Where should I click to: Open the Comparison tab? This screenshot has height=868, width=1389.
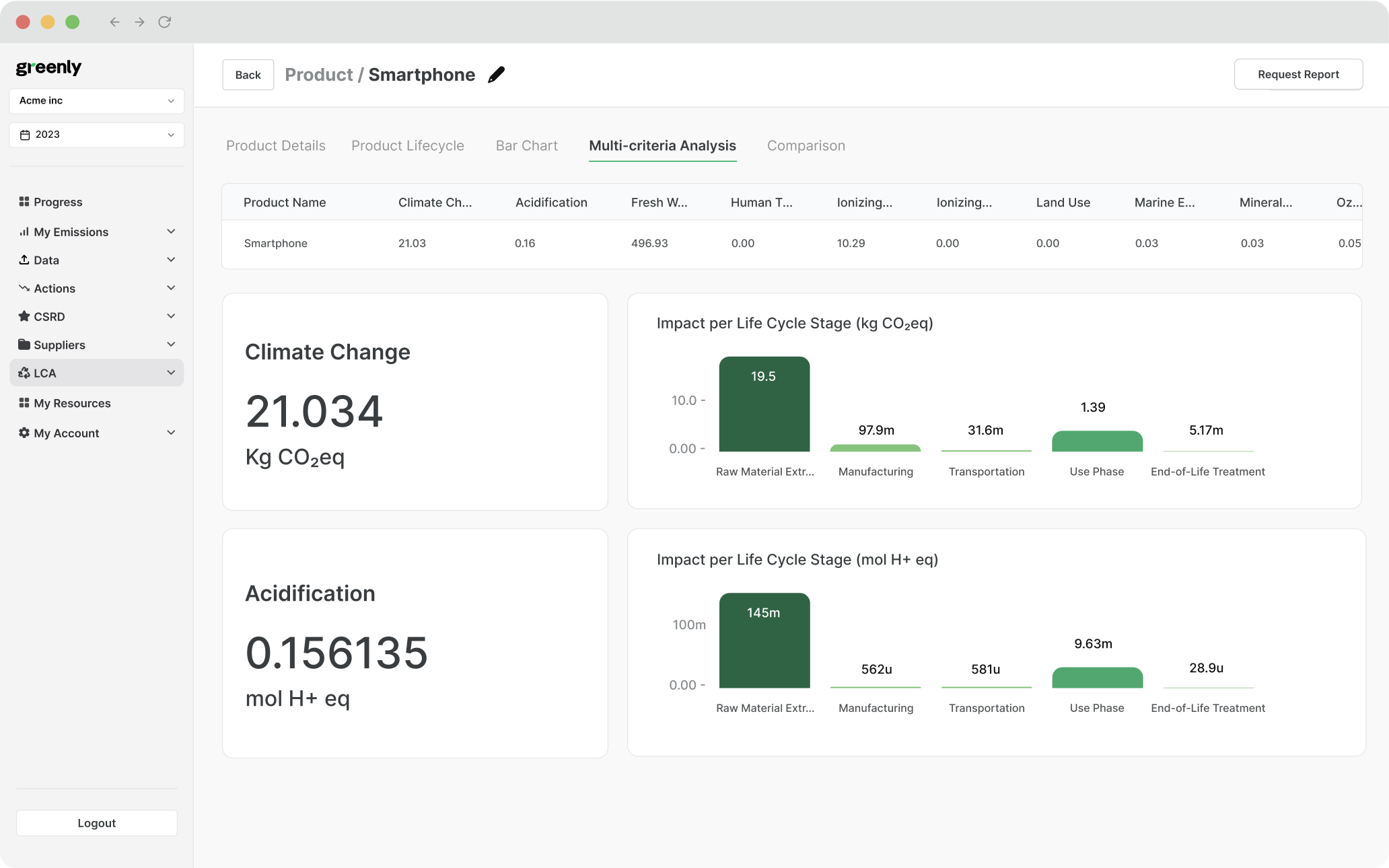pyautogui.click(x=806, y=145)
